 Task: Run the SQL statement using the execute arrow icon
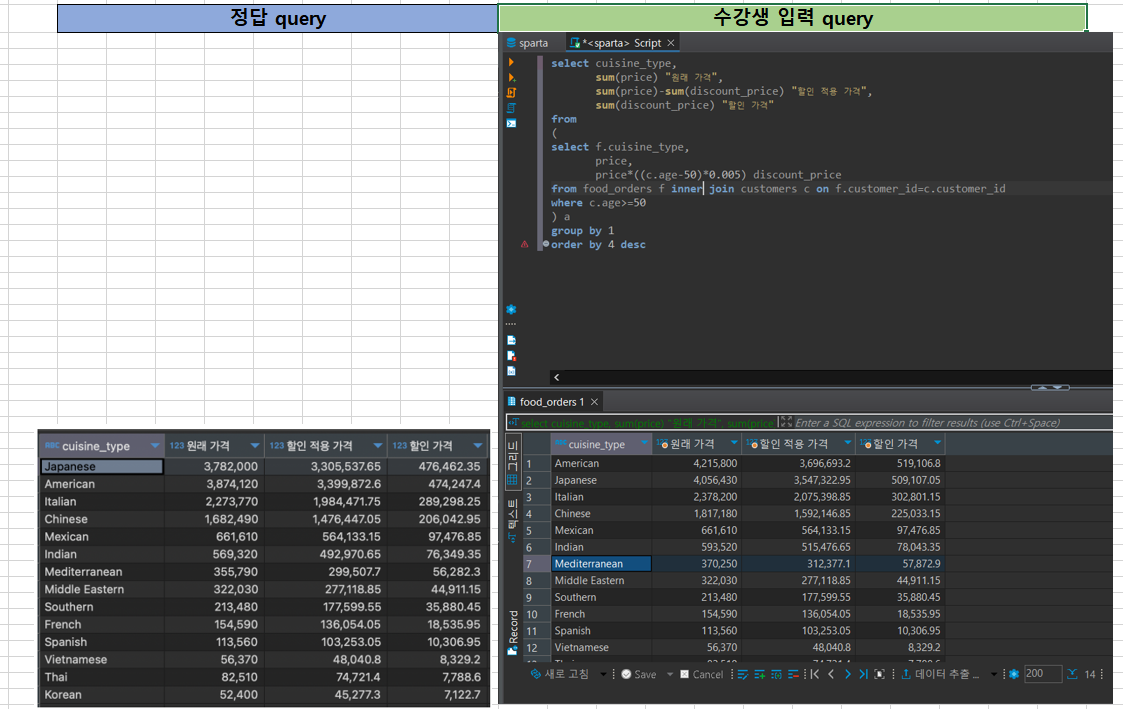(511, 62)
